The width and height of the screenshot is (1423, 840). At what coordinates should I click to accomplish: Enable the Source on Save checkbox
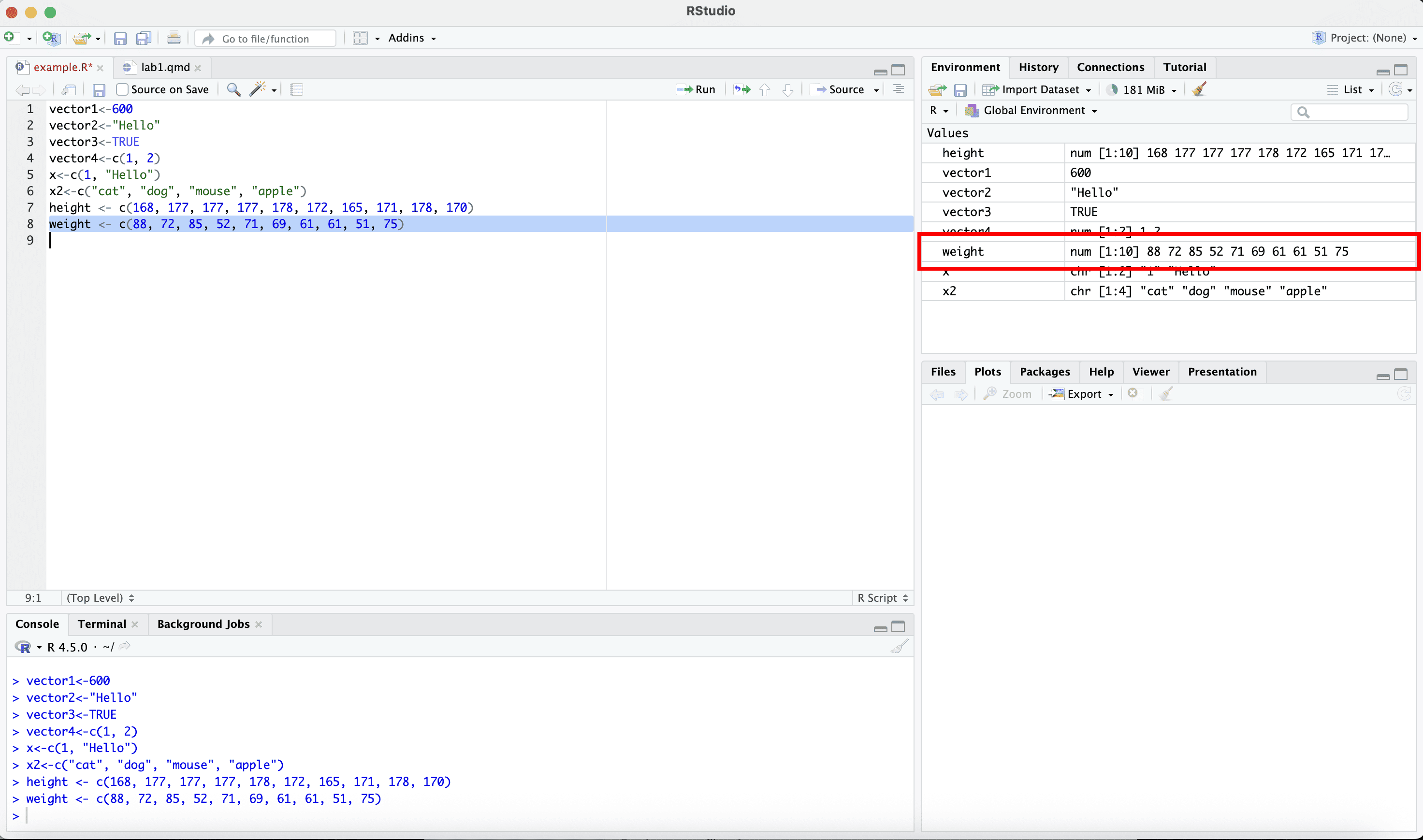click(122, 89)
